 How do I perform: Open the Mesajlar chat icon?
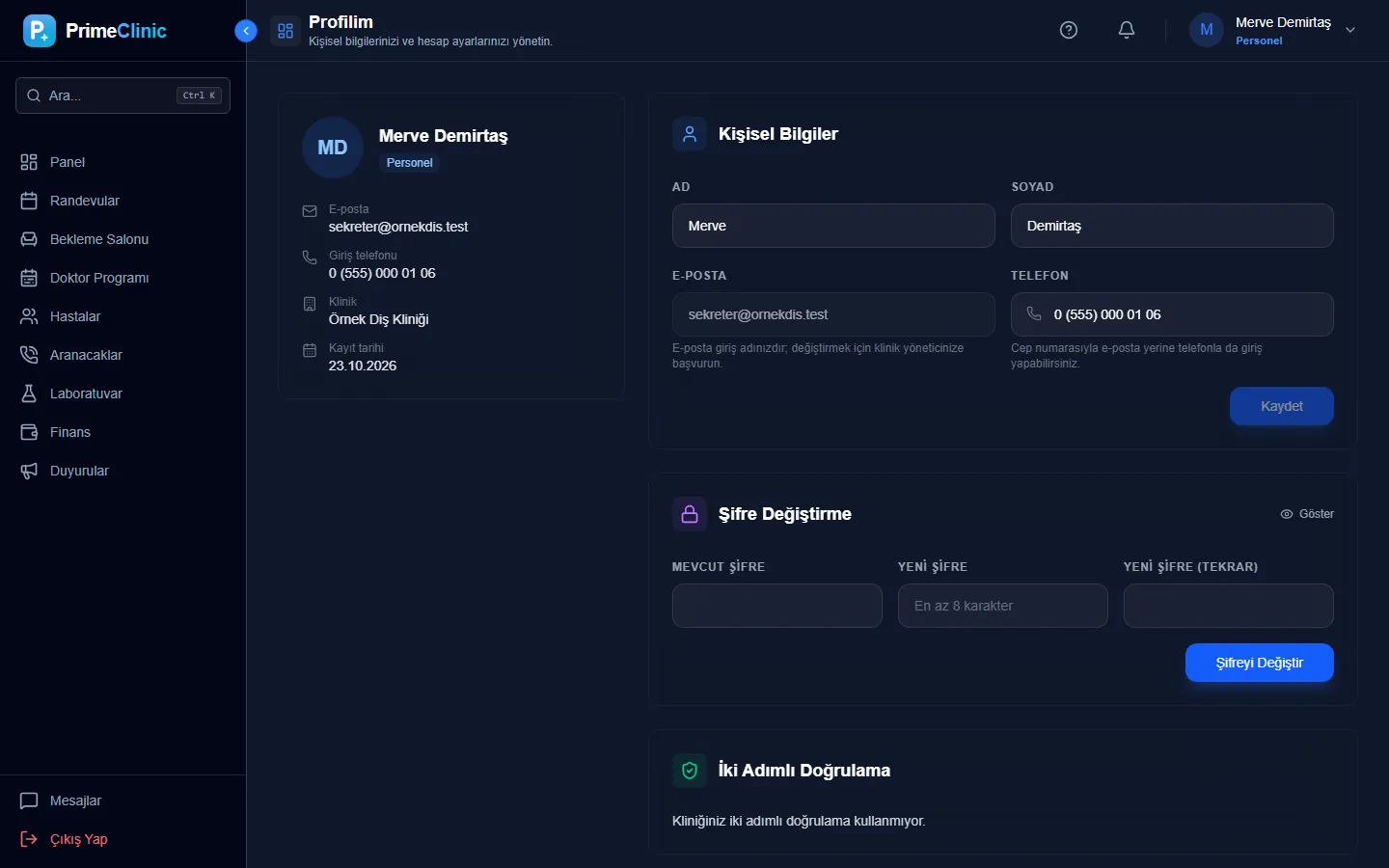pyautogui.click(x=29, y=800)
